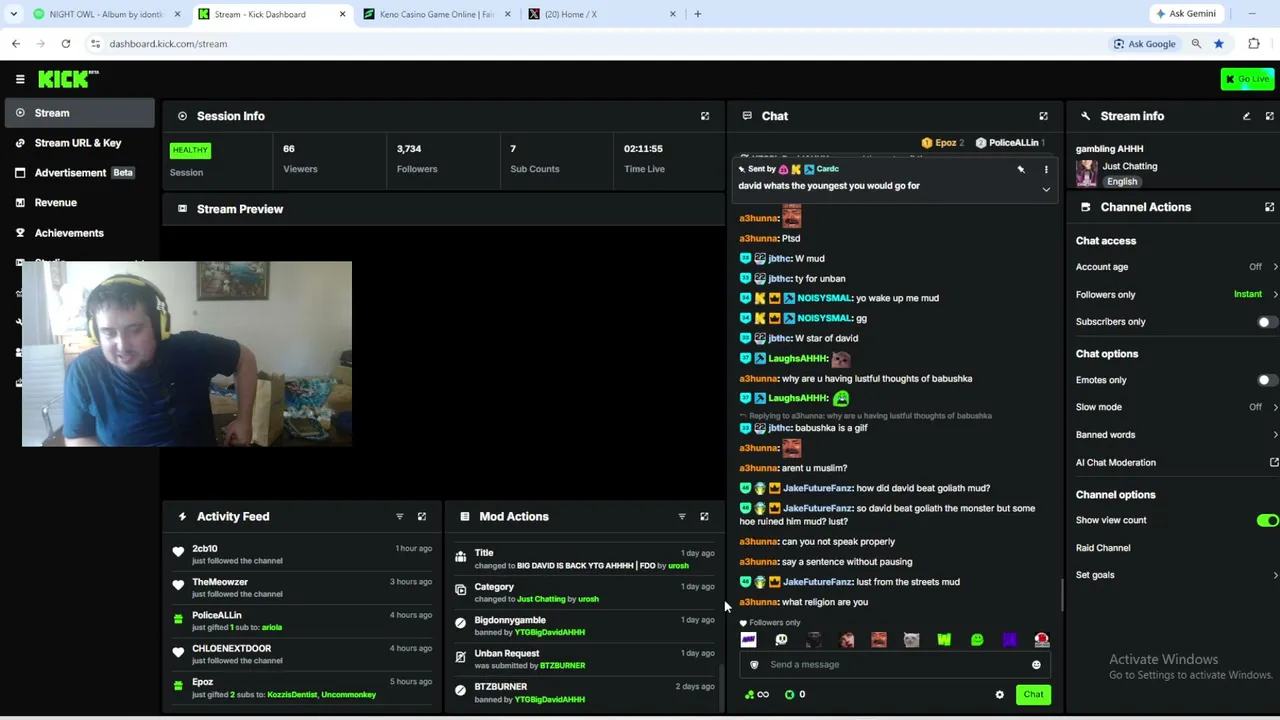
Task: Open Achievements page
Action: [x=78, y=233]
